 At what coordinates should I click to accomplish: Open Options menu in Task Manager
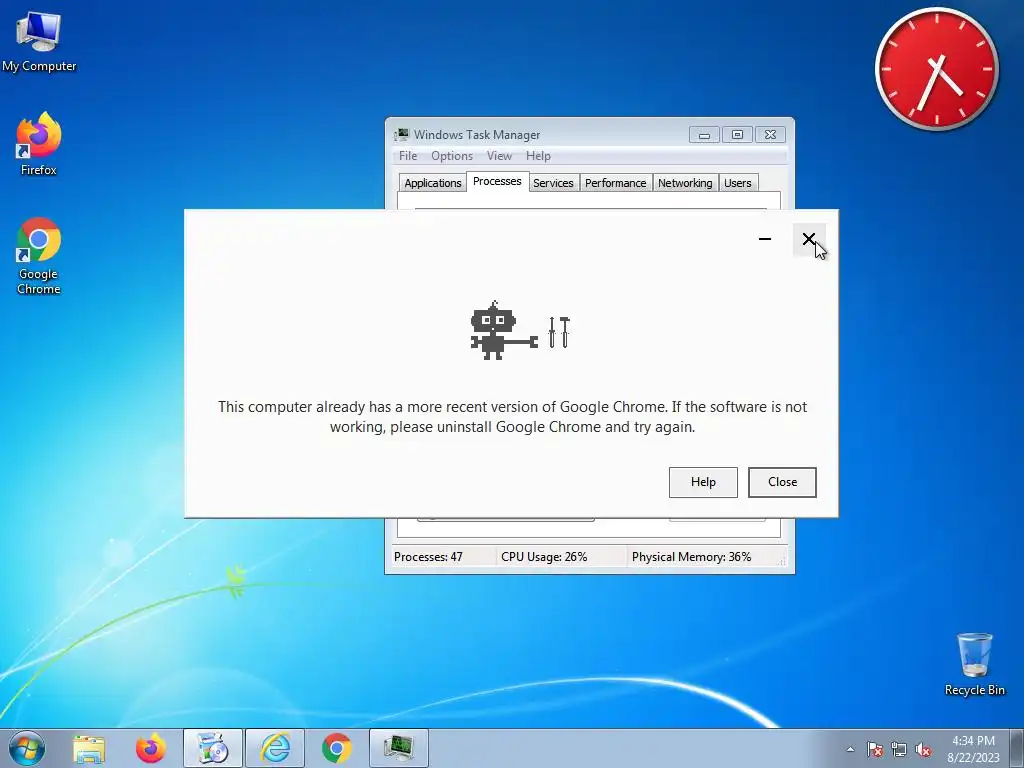452,155
